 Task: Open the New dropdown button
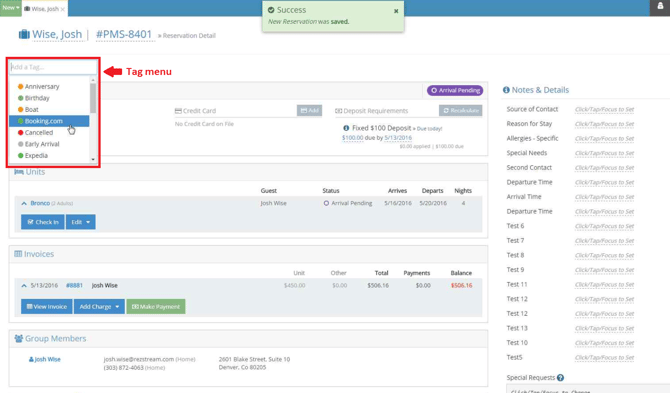pos(11,8)
